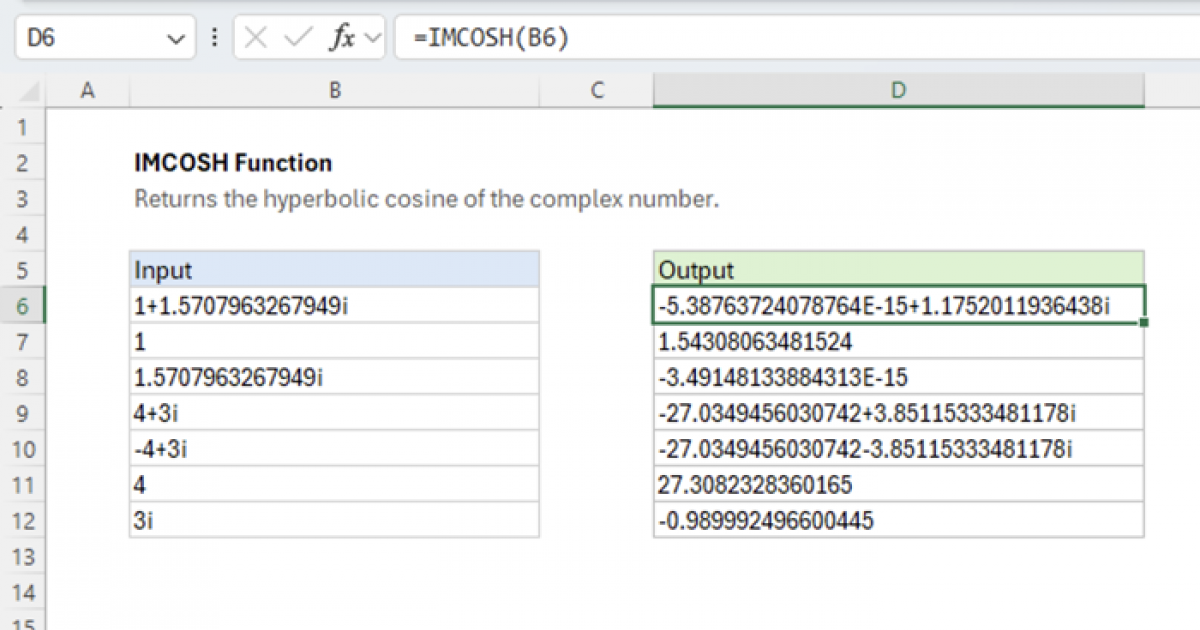The width and height of the screenshot is (1200, 630).
Task: Click the vertical ellipsis beside the Name Box
Action: tap(215, 37)
